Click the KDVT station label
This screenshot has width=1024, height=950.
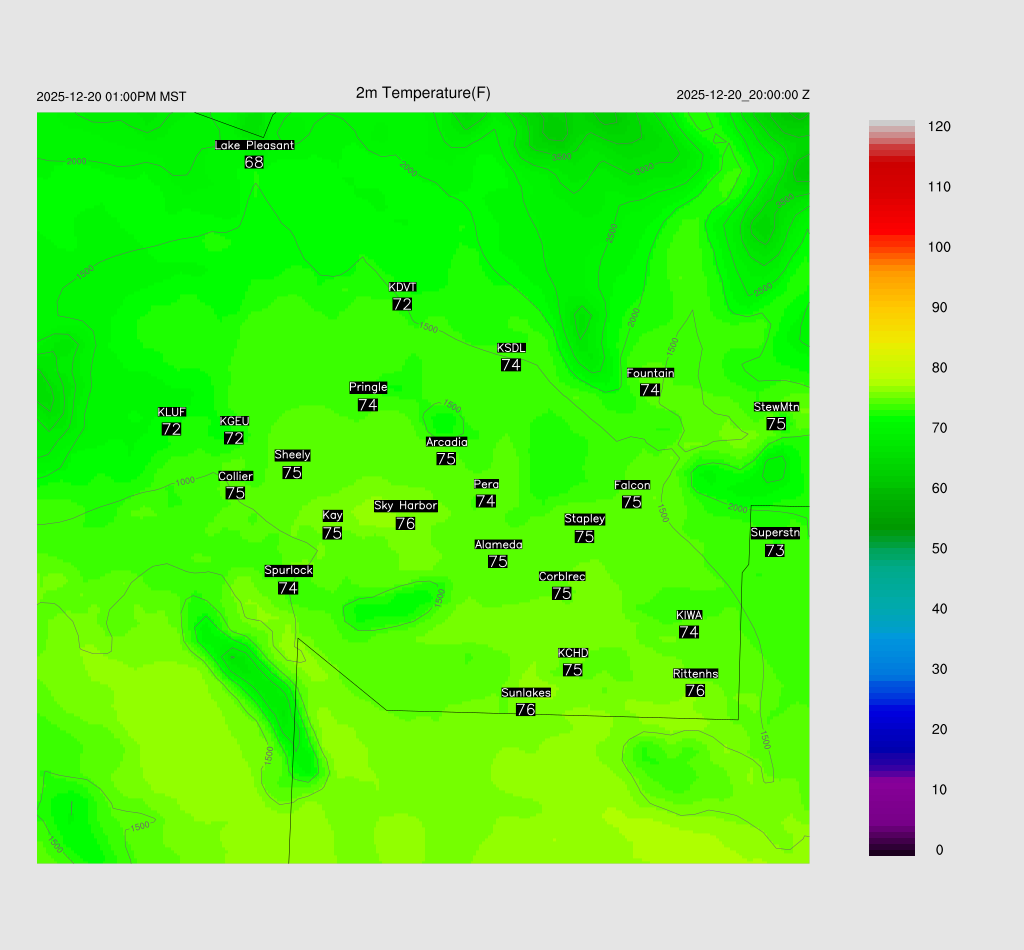[x=402, y=288]
